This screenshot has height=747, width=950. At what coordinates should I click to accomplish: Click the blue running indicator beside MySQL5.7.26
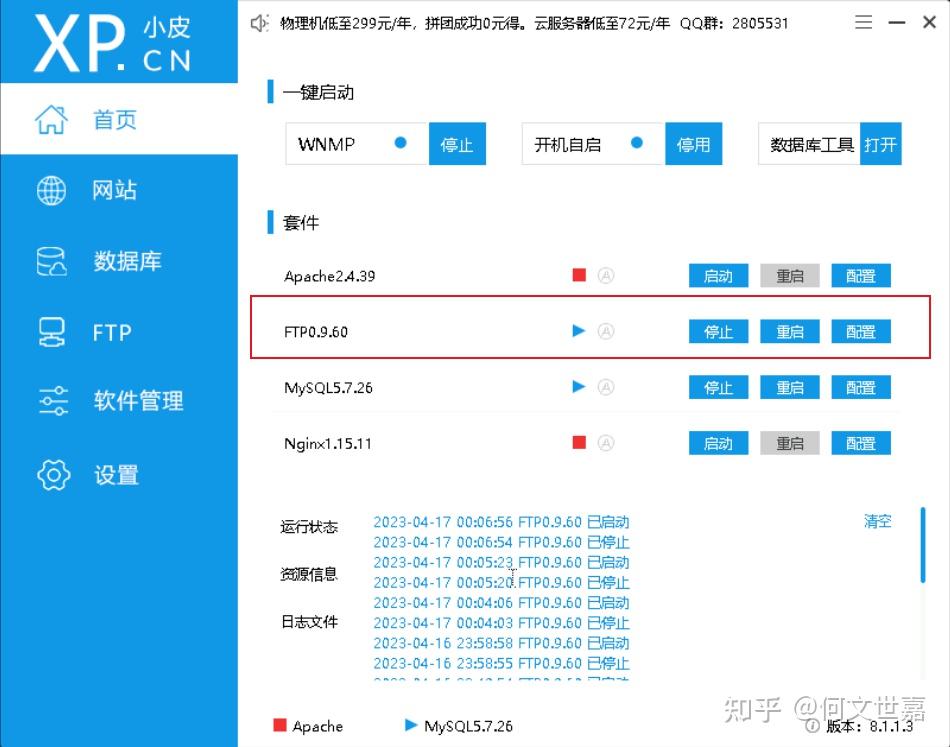coord(578,387)
